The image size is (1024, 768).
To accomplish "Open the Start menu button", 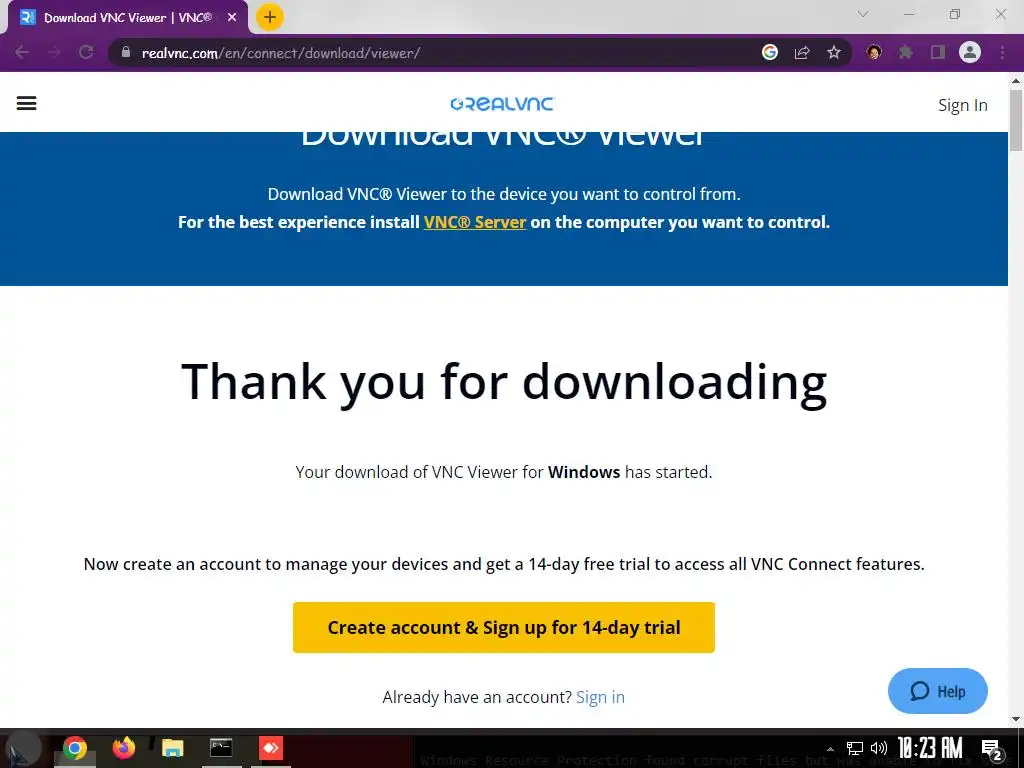I will pos(23,748).
